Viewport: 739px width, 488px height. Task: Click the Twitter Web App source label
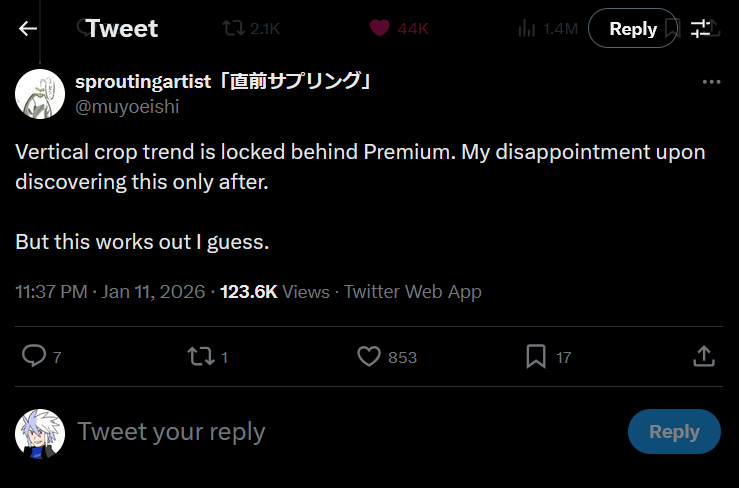click(x=413, y=292)
